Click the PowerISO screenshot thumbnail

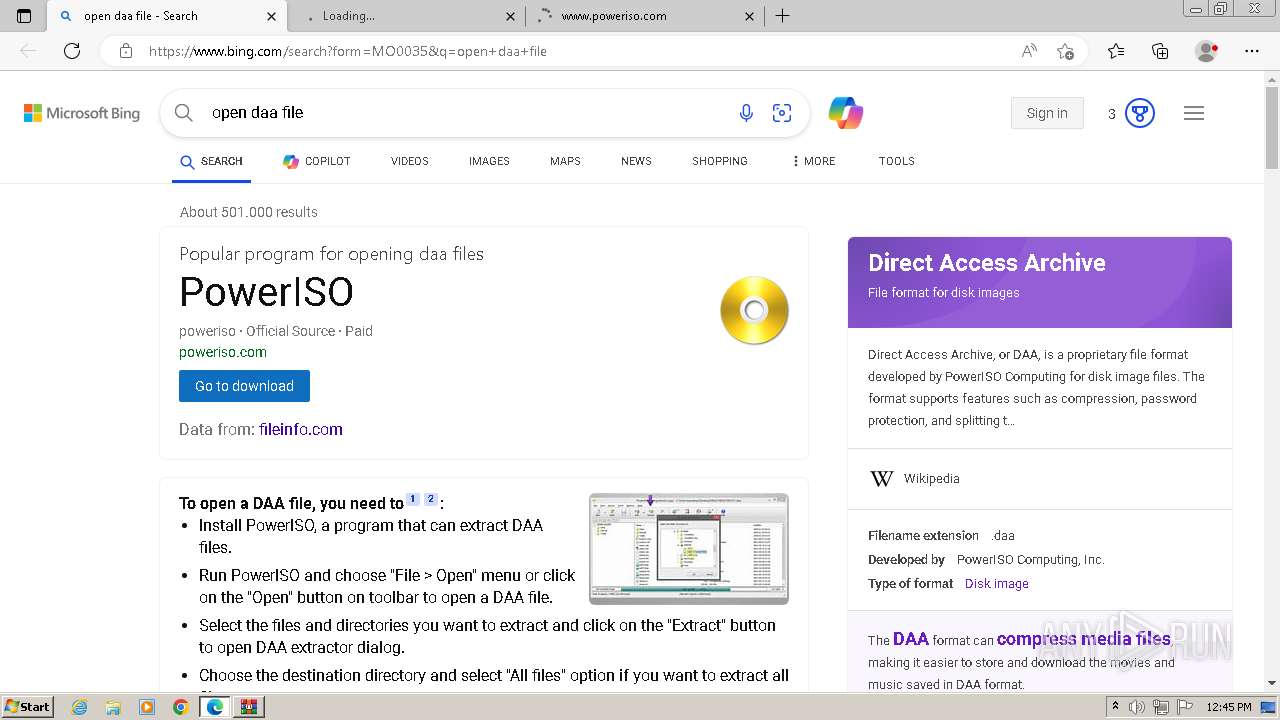pos(689,549)
